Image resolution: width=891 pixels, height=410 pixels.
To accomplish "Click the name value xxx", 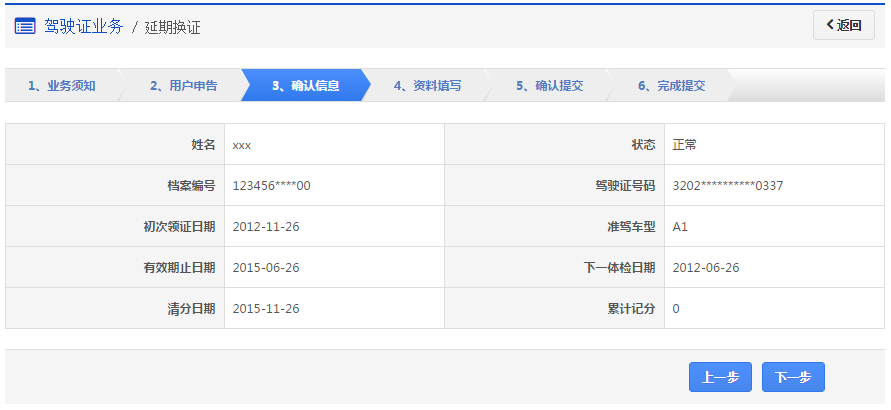I will click(241, 145).
